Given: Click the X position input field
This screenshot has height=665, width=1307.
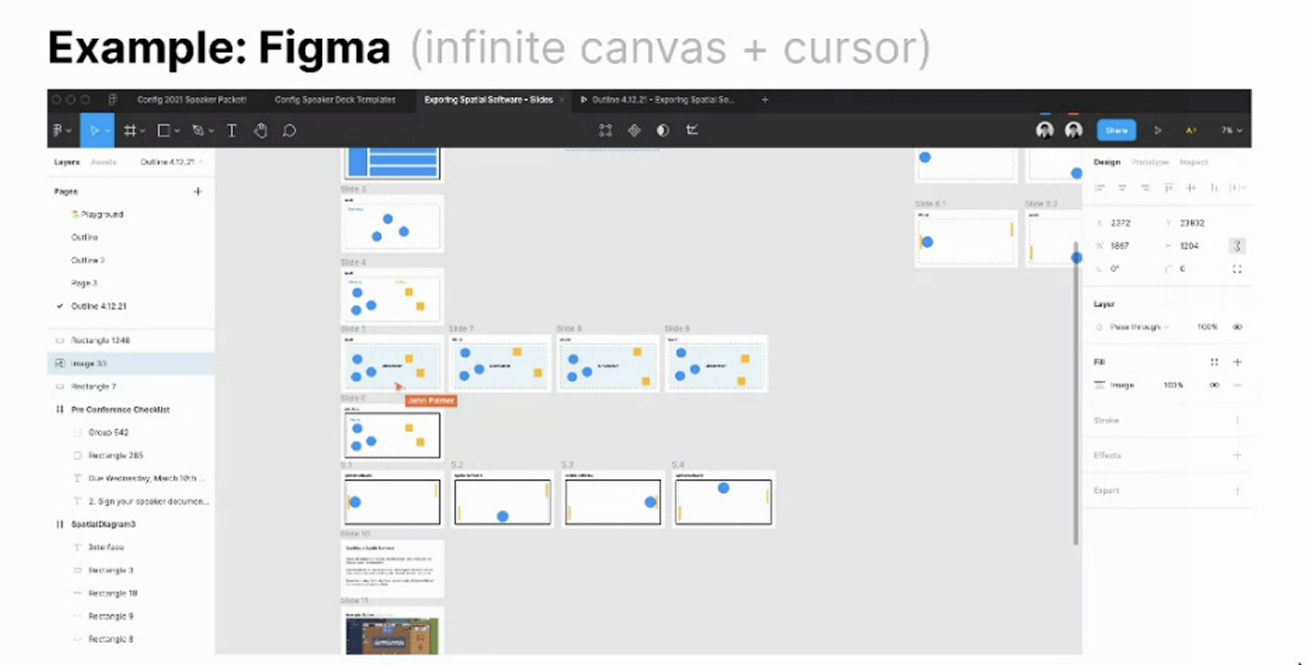Looking at the screenshot, I should point(1121,223).
